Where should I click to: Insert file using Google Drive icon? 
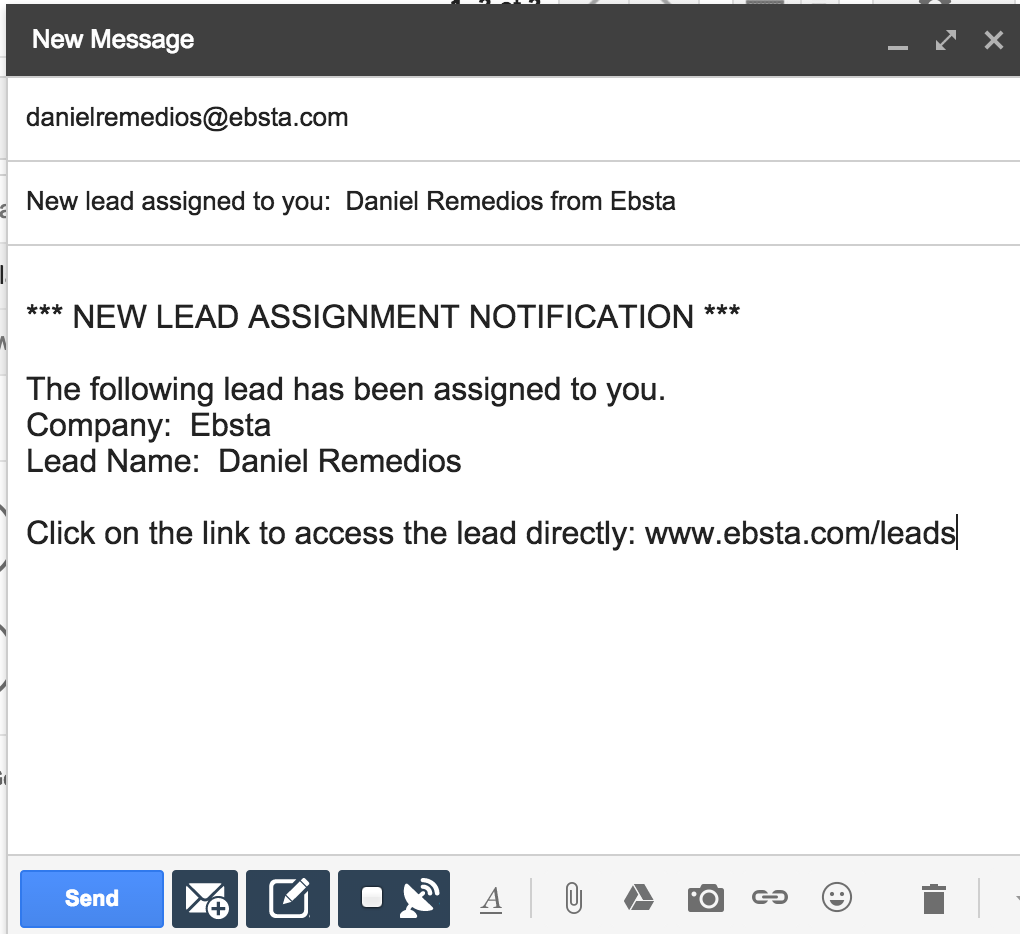pyautogui.click(x=638, y=898)
